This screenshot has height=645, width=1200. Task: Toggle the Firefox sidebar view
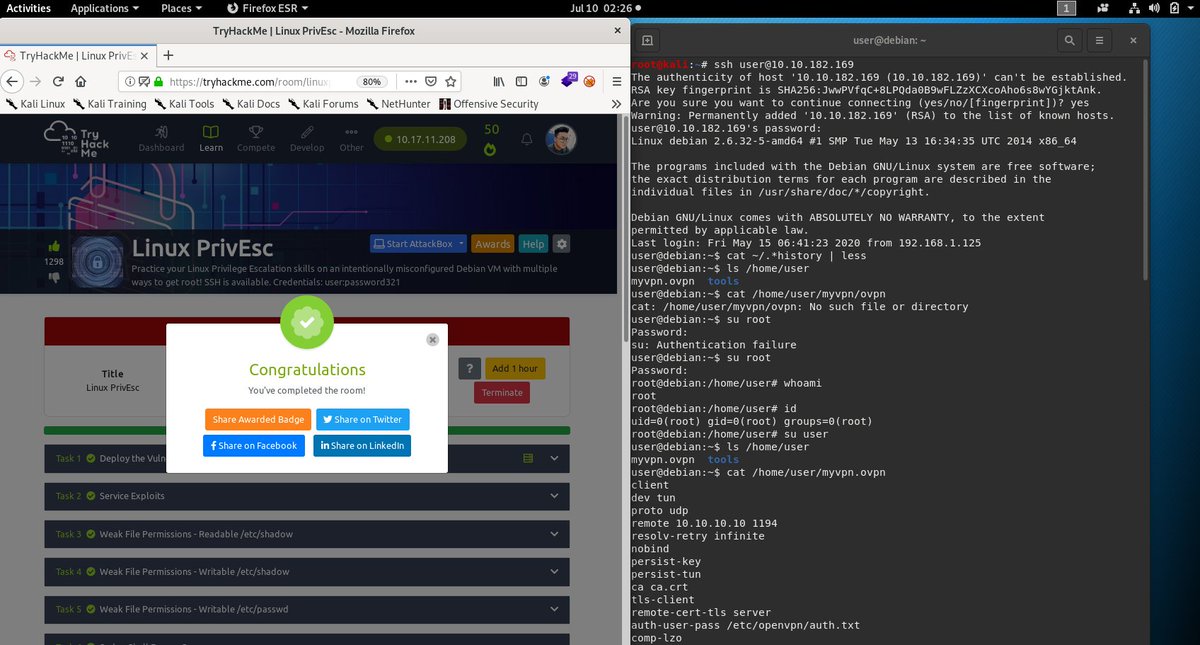pos(520,81)
